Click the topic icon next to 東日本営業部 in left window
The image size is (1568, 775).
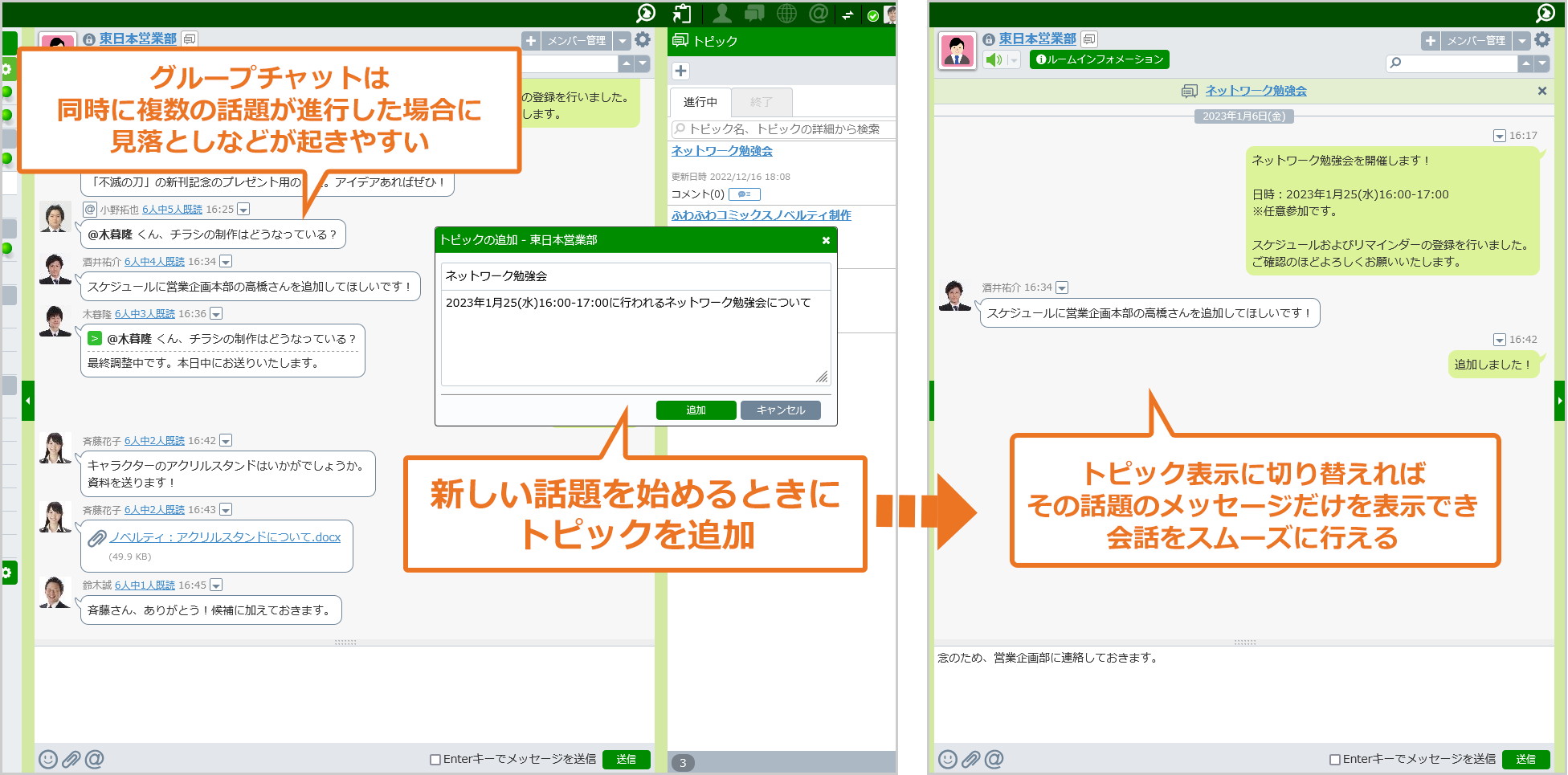pyautogui.click(x=190, y=39)
